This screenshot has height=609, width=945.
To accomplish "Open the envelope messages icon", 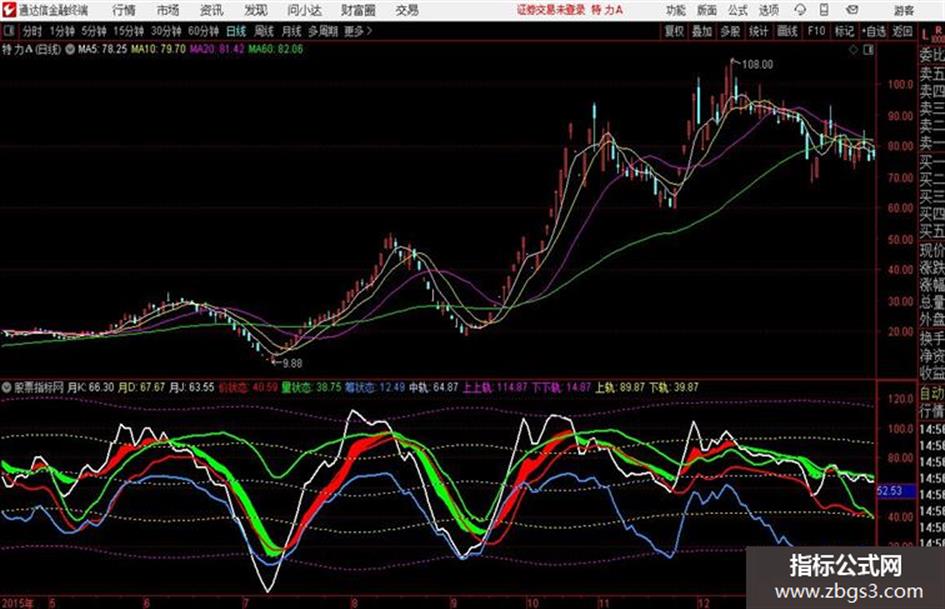I will (x=852, y=10).
